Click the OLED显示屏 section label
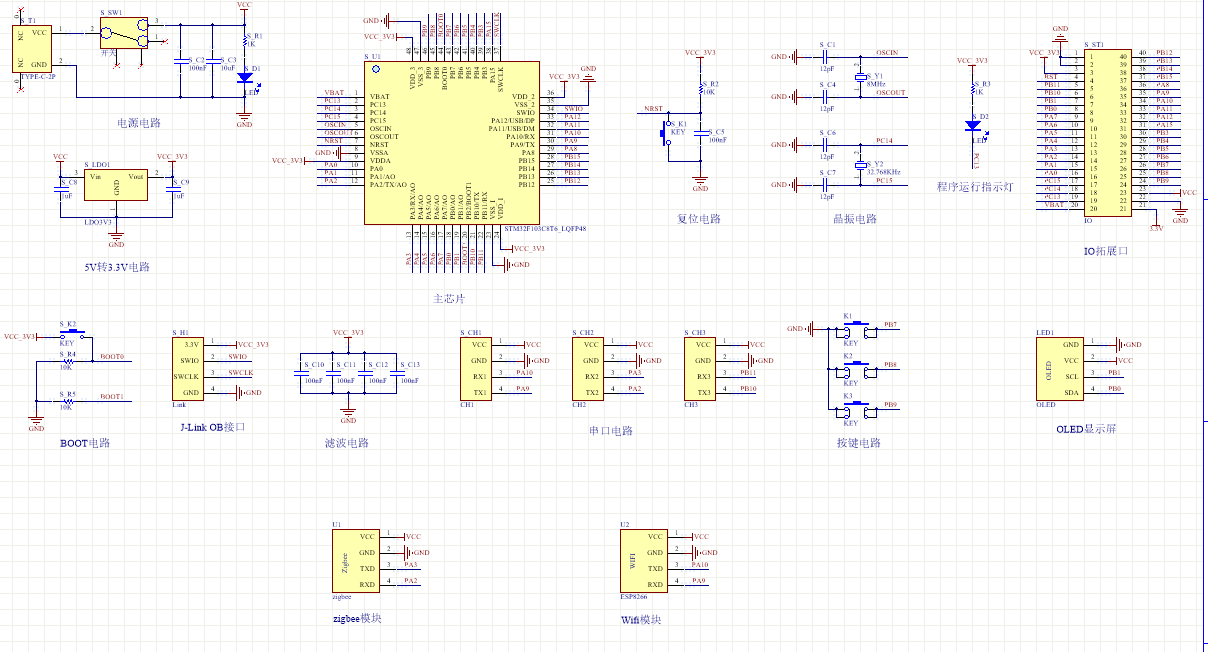The width and height of the screenshot is (1208, 652). point(1086,429)
